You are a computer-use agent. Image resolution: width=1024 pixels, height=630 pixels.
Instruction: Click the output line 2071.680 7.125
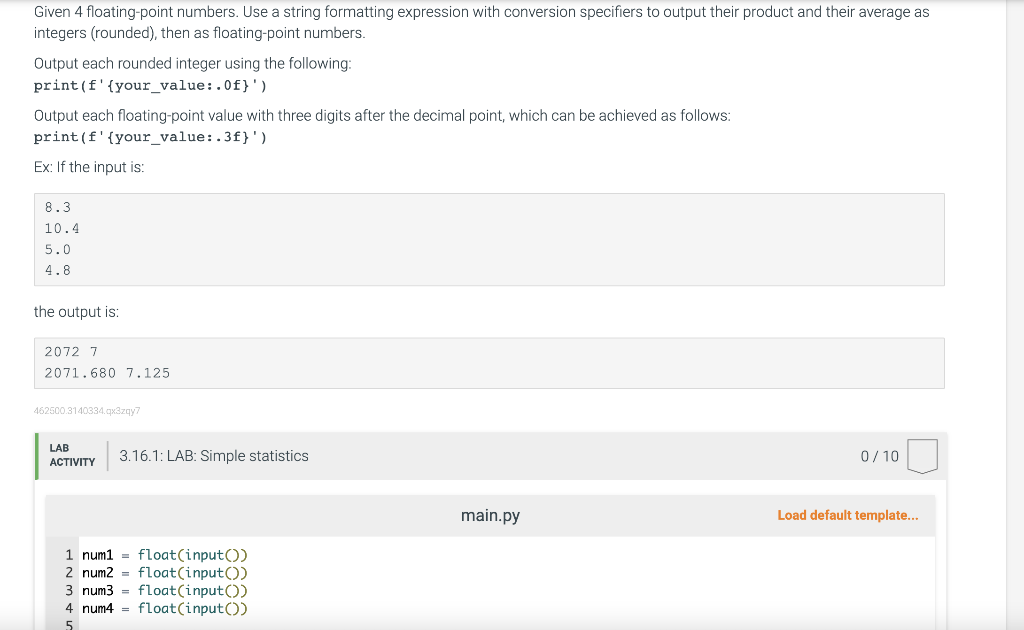(x=107, y=373)
